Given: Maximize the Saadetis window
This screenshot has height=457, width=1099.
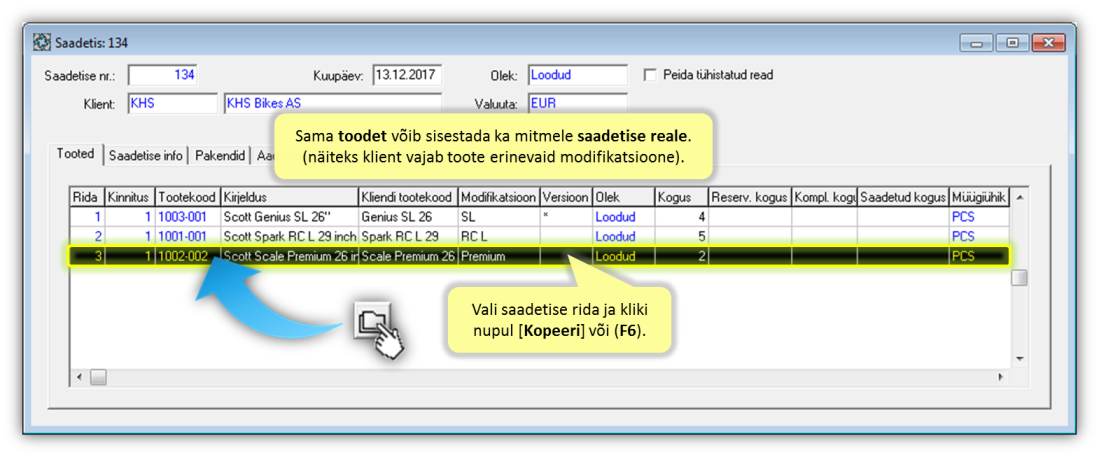Looking at the screenshot, I should click(1012, 43).
